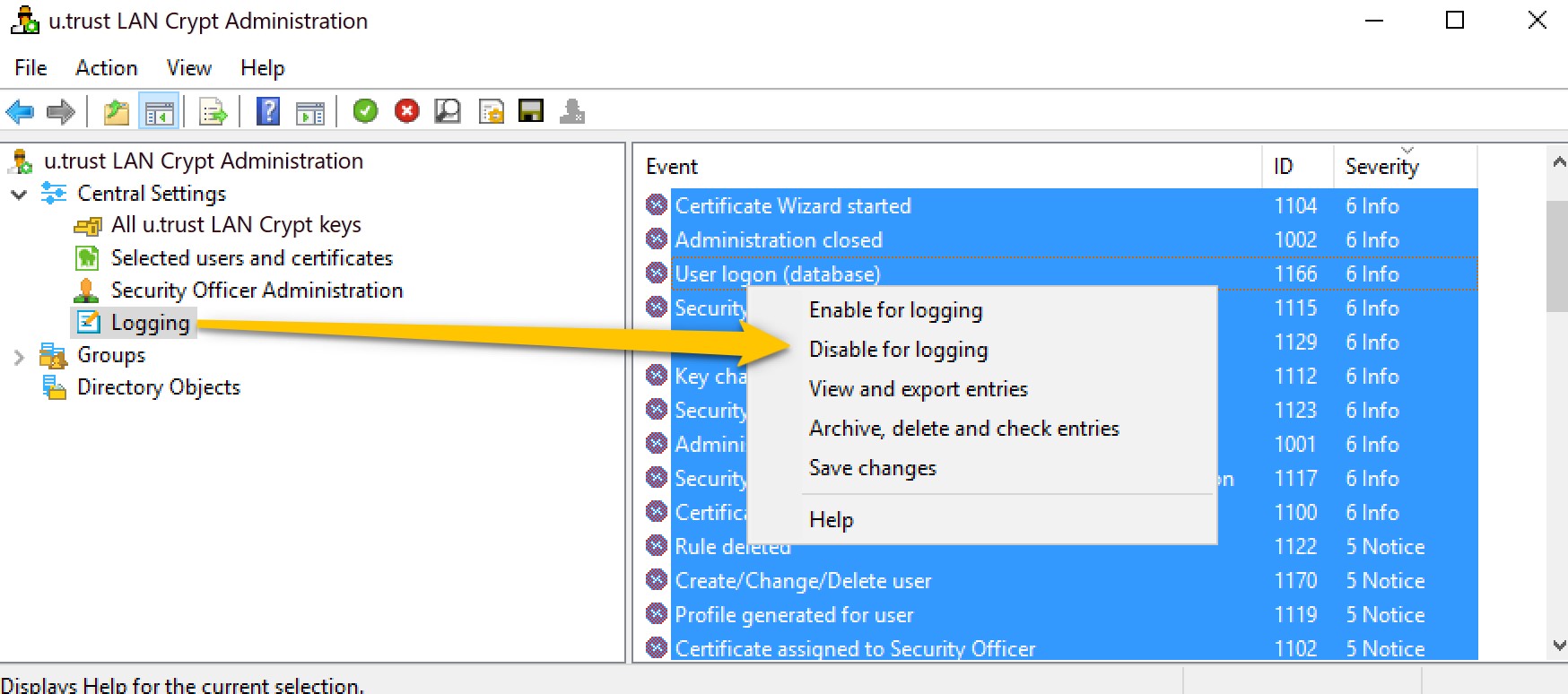Sort list by the Severity column header
Viewport: 1568px width, 694px height.
(1406, 167)
